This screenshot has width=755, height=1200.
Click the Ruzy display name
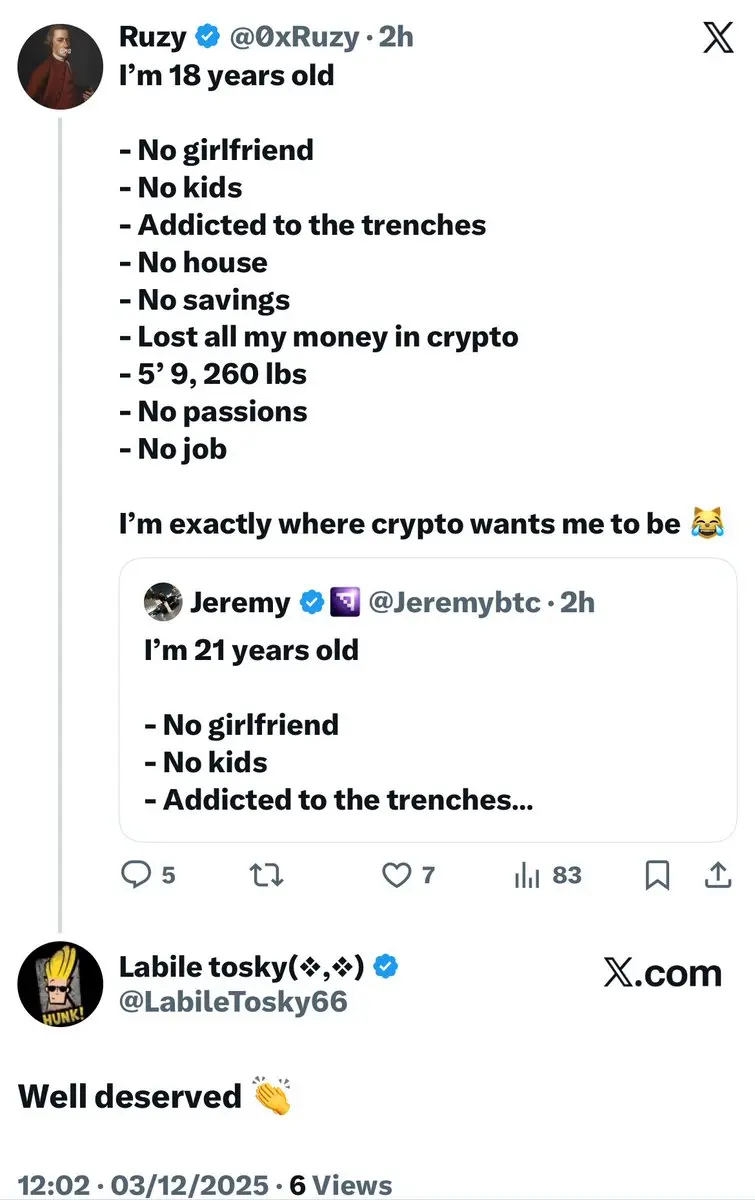153,38
